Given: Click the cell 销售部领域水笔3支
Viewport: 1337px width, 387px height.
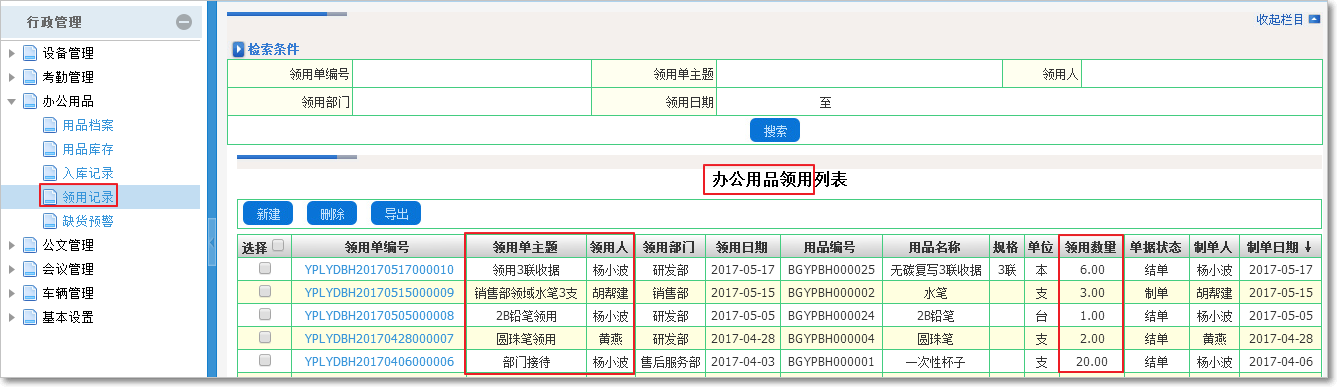Looking at the screenshot, I should 526,293.
